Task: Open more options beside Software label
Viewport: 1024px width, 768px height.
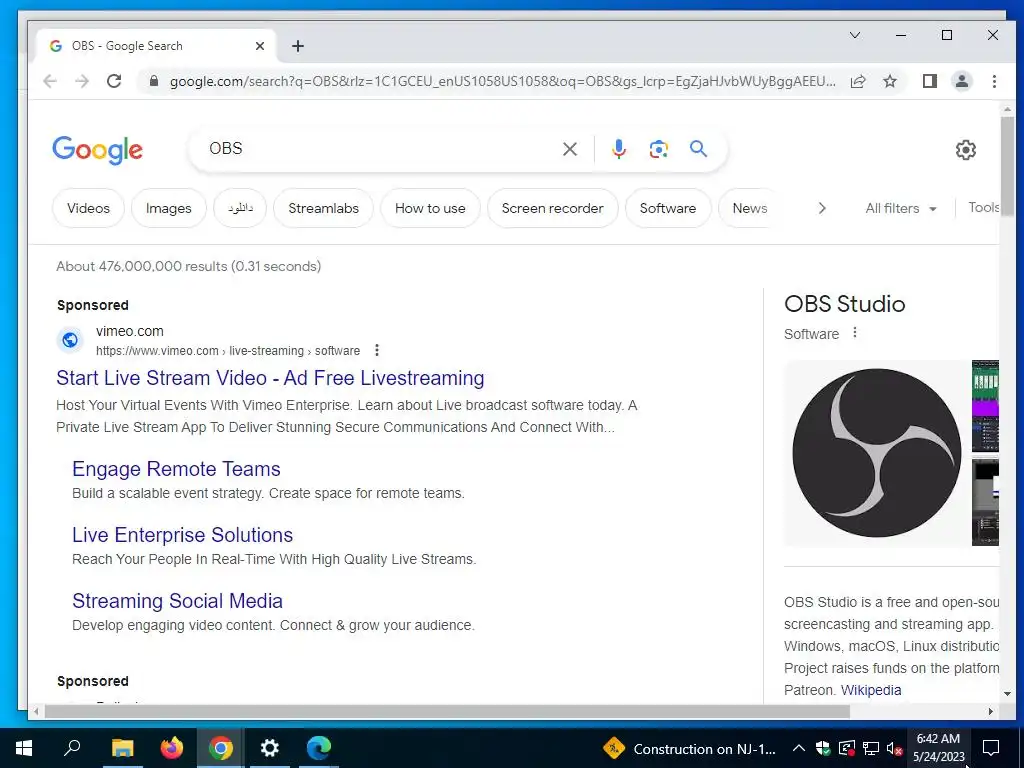Action: pos(854,333)
